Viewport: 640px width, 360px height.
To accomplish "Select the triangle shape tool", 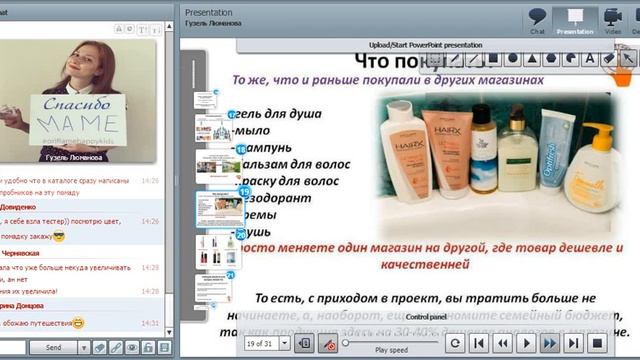I will pyautogui.click(x=532, y=59).
